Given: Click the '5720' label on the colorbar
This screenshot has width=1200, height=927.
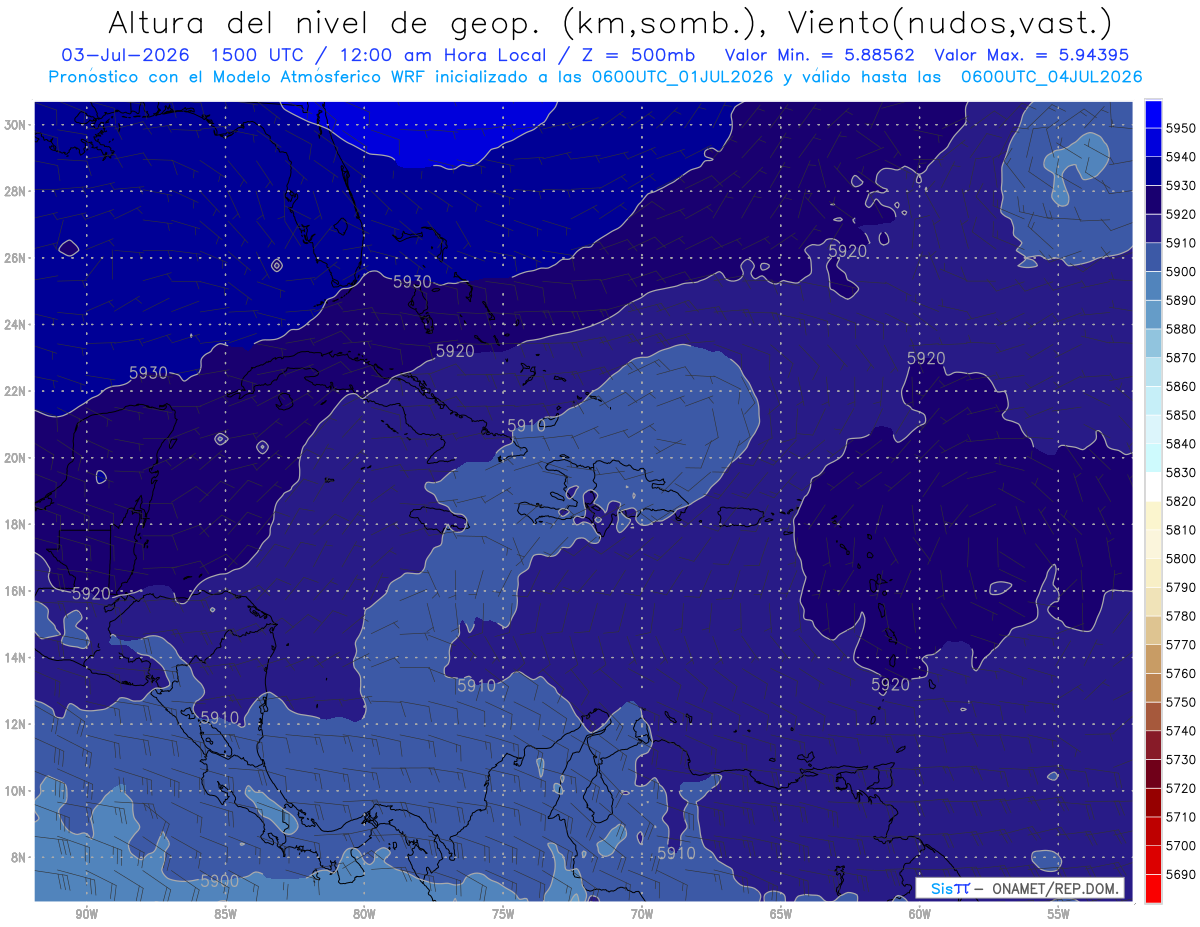Looking at the screenshot, I should coord(1181,788).
